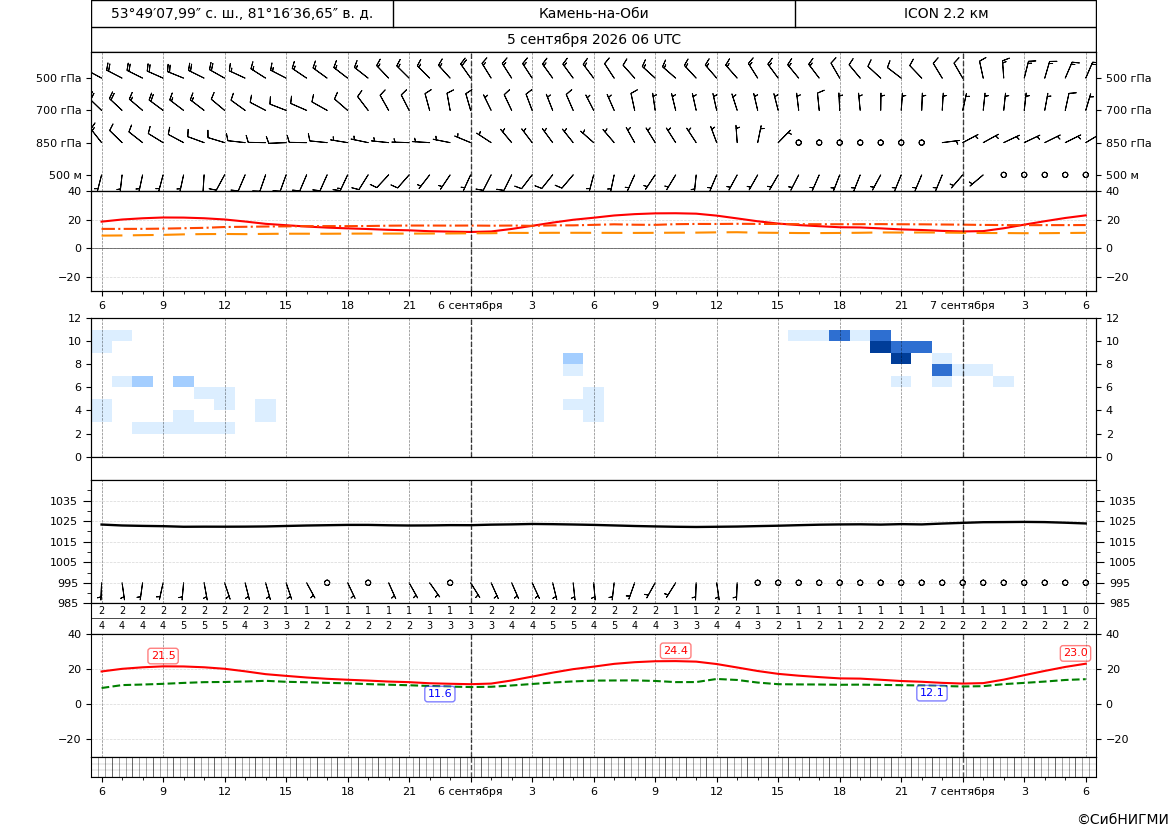1169x827 pixels.
Task: Click the blue 12.1 minimum temperature label
Action: 931,693
